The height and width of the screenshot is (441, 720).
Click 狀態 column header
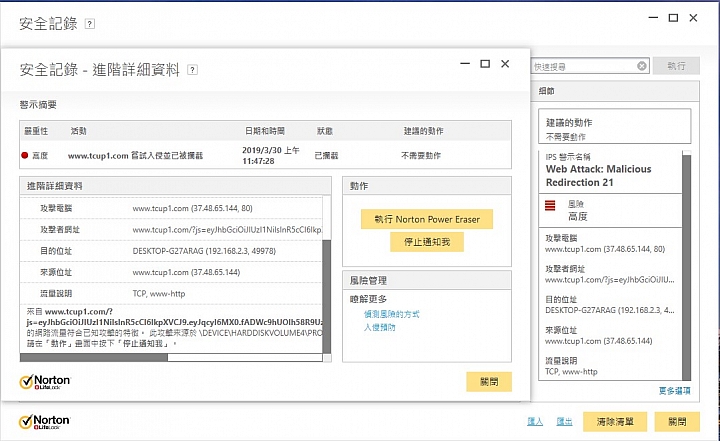click(325, 131)
